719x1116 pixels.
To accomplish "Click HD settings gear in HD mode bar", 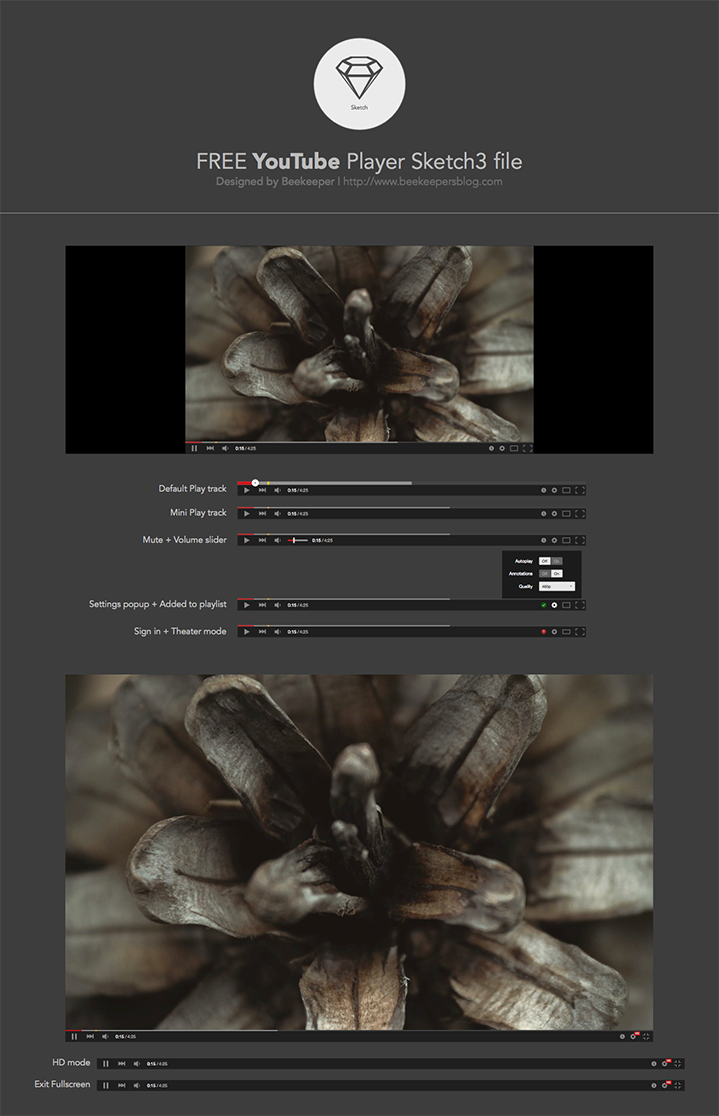I will (664, 1064).
